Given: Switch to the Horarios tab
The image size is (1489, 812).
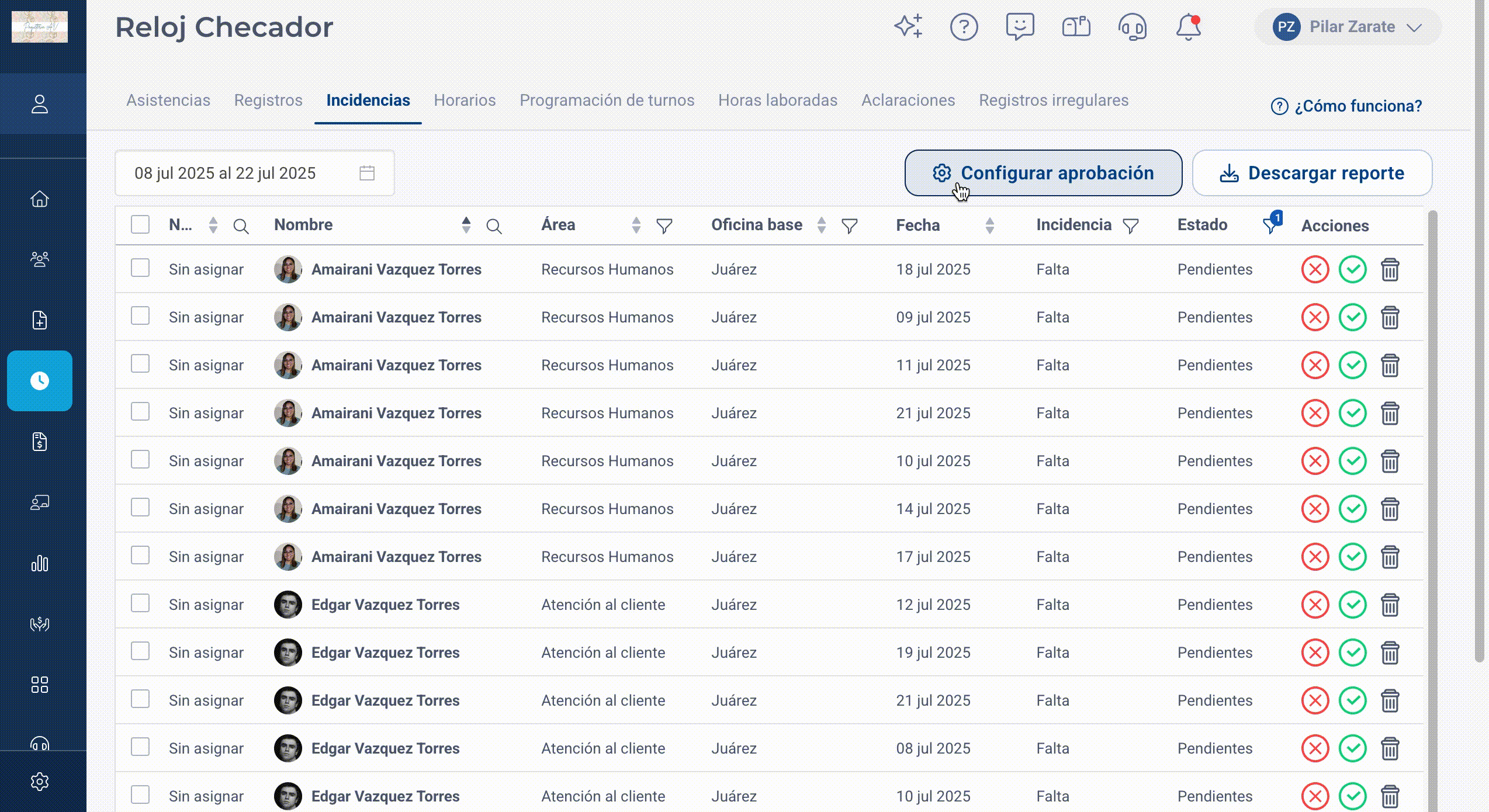Looking at the screenshot, I should point(465,100).
